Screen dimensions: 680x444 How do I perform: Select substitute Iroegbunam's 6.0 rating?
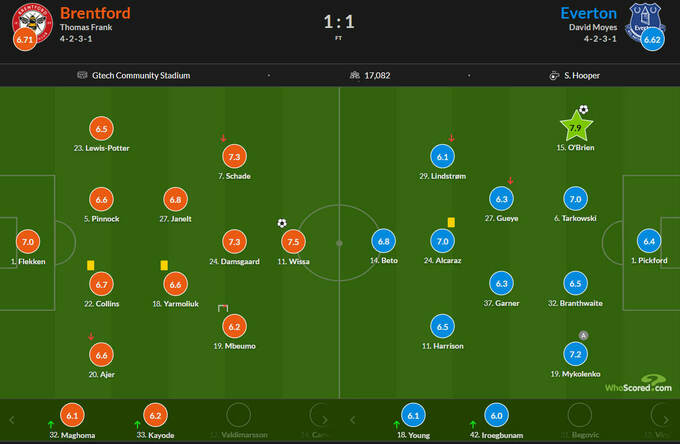click(x=494, y=414)
